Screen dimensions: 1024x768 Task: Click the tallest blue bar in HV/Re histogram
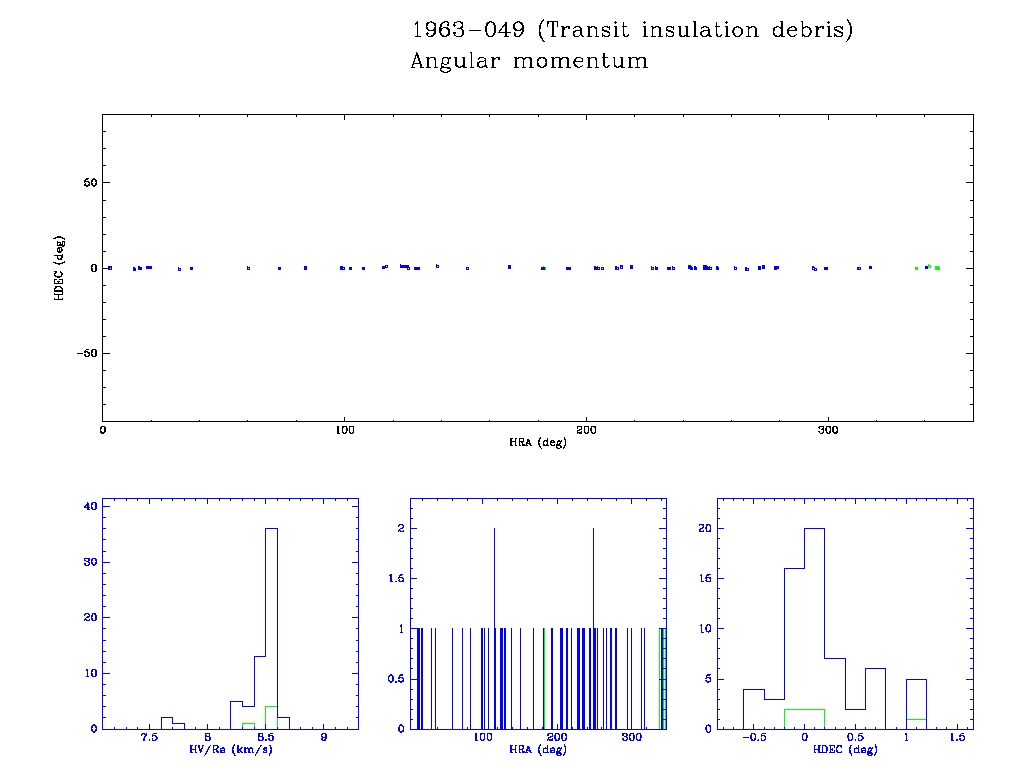click(271, 630)
